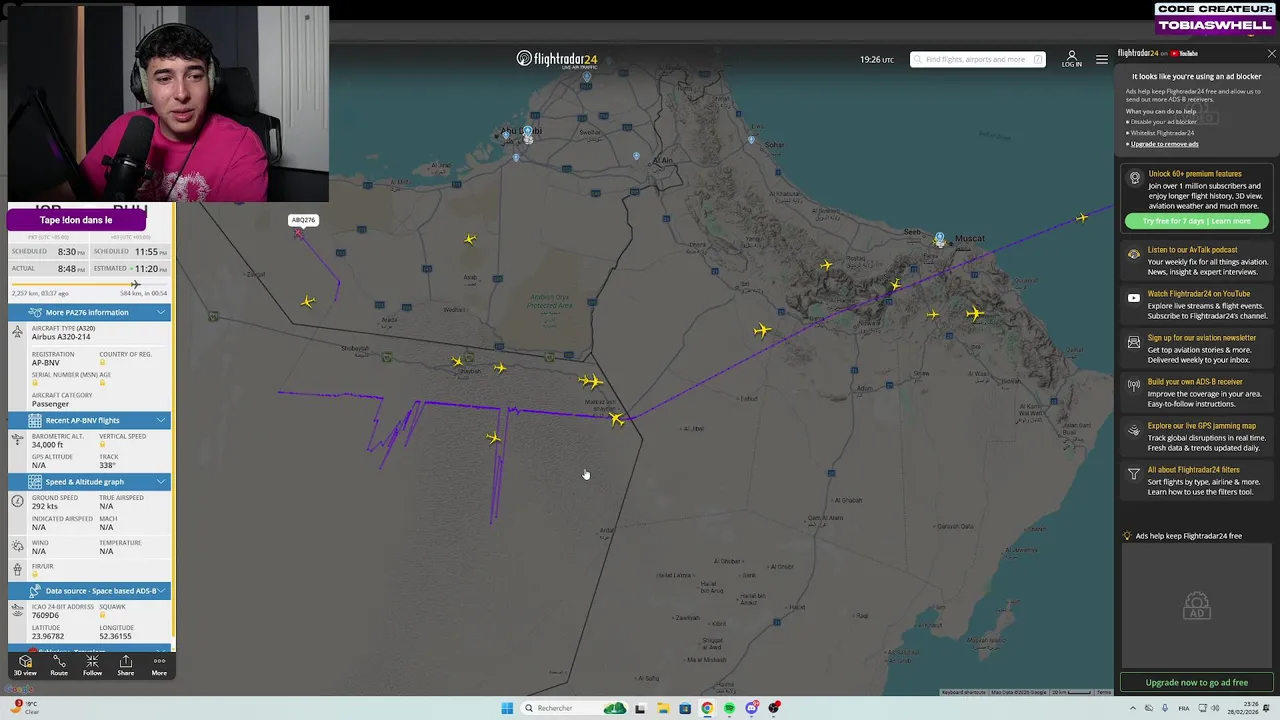Click the 292 kts ground speed value

point(45,506)
